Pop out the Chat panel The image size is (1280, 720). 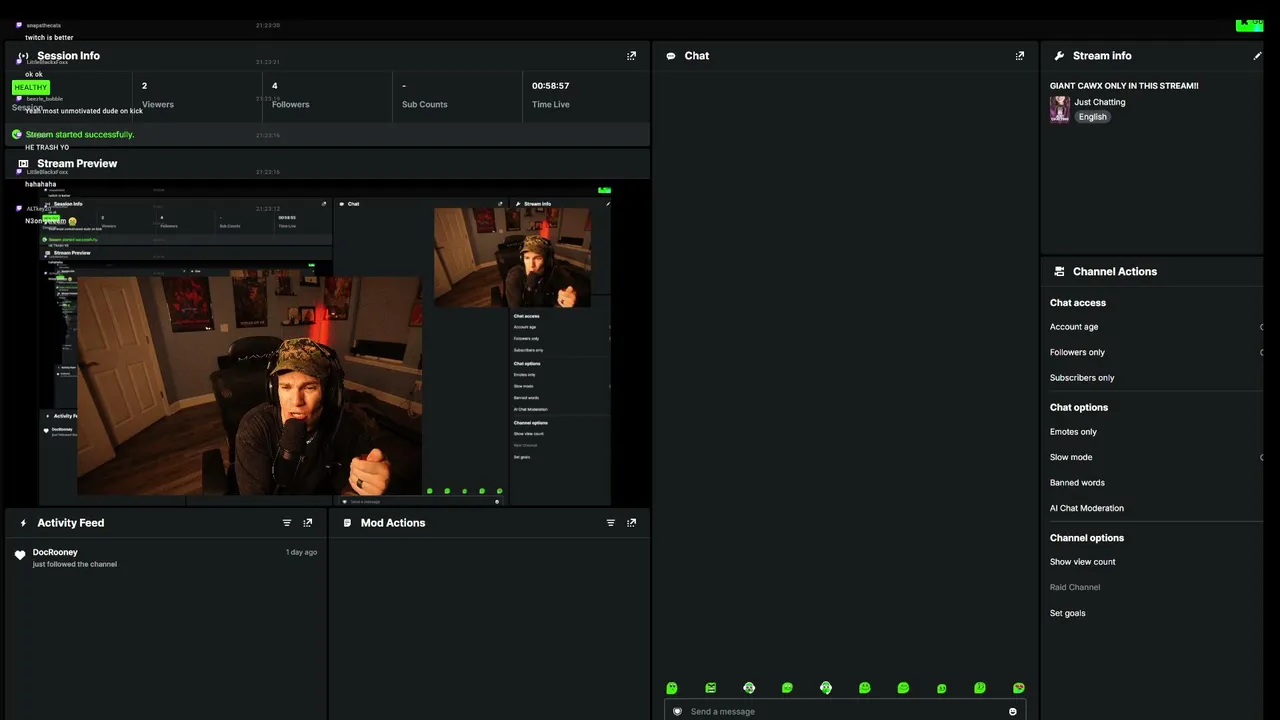[1020, 56]
